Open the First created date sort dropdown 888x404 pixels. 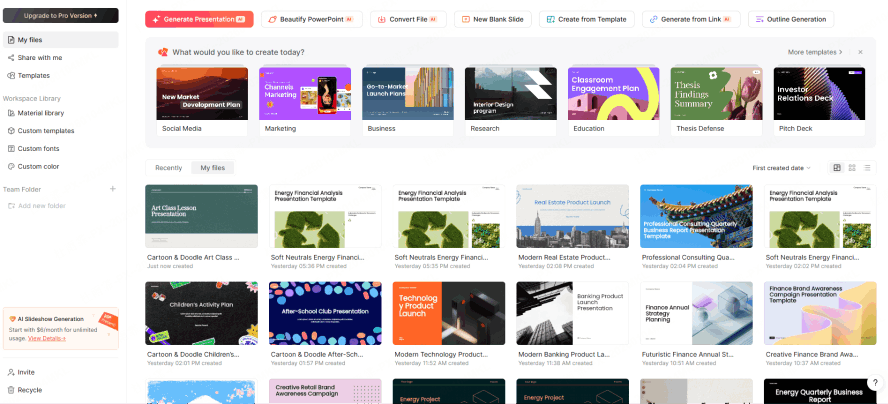(x=782, y=168)
